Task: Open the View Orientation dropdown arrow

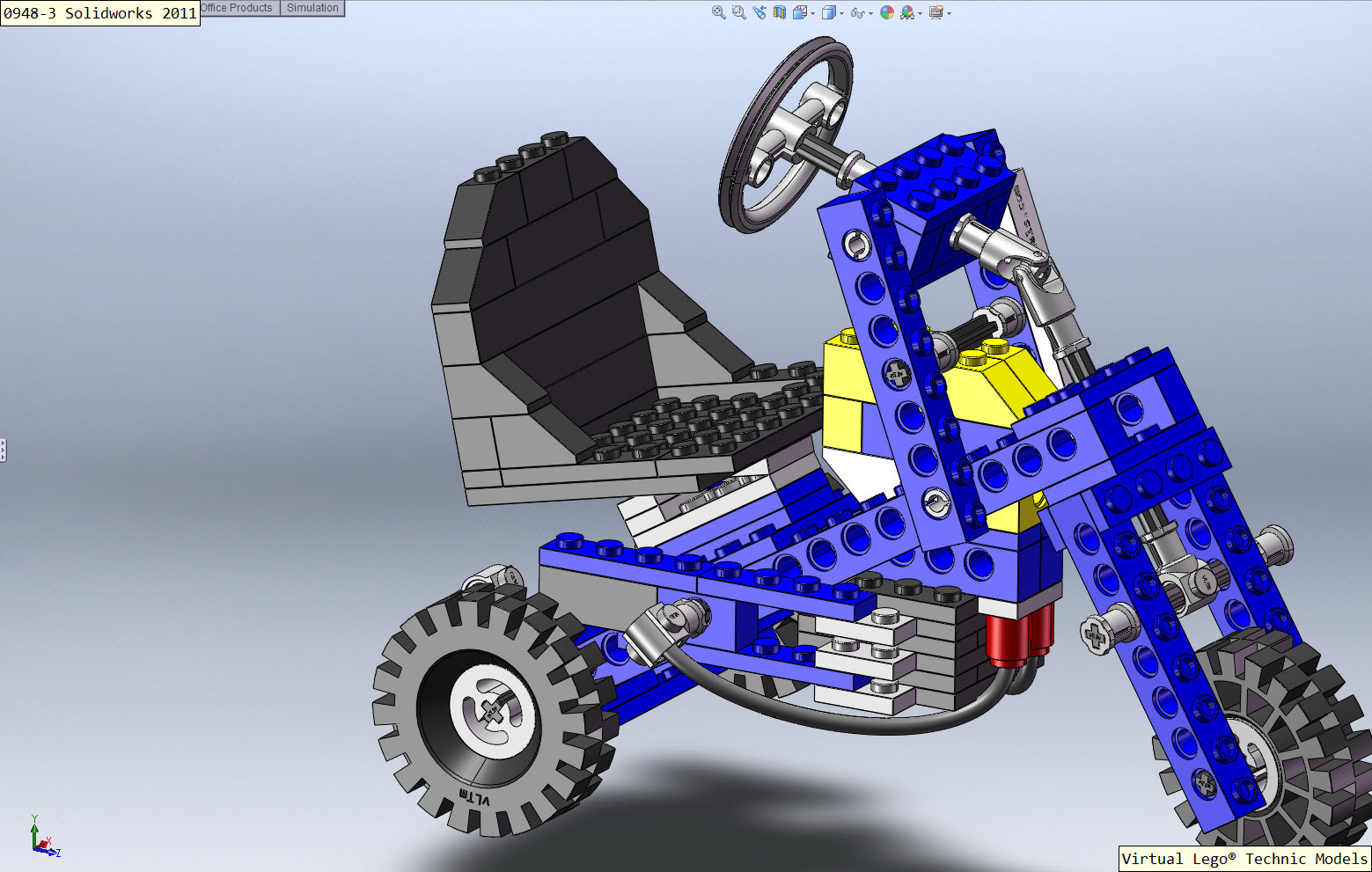Action: click(812, 13)
